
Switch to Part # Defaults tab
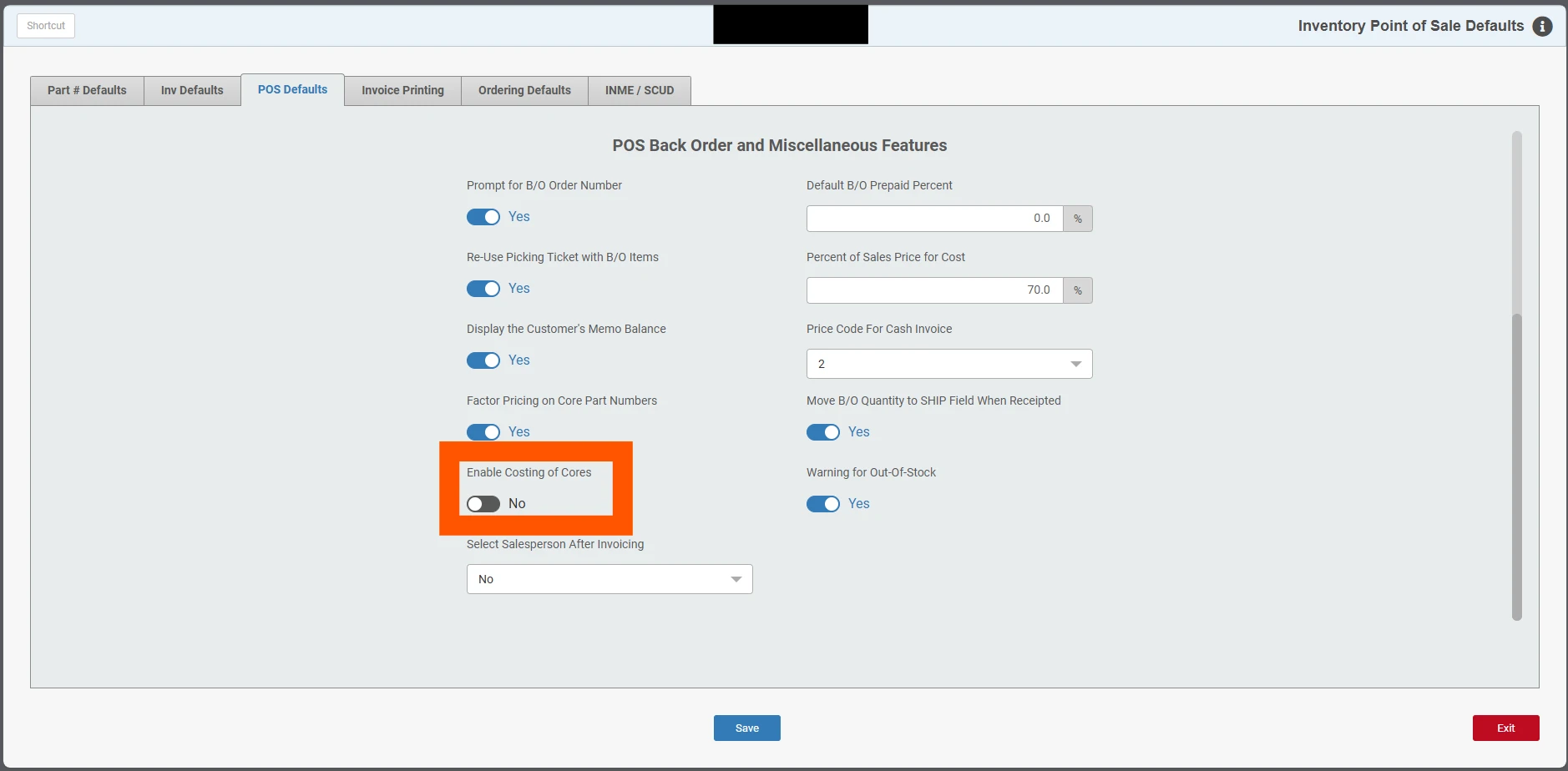tap(87, 90)
